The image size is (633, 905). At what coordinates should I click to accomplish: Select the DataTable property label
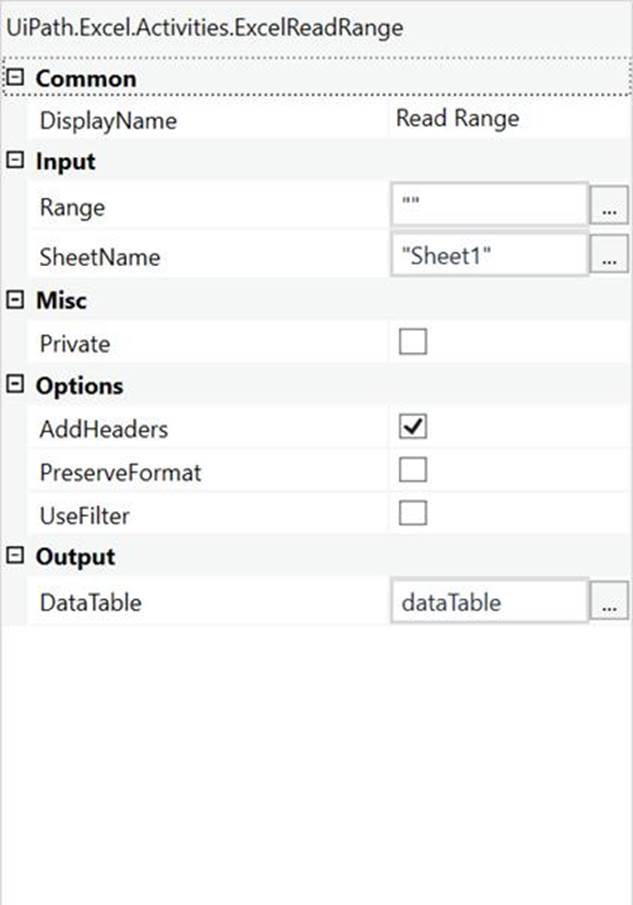click(91, 602)
